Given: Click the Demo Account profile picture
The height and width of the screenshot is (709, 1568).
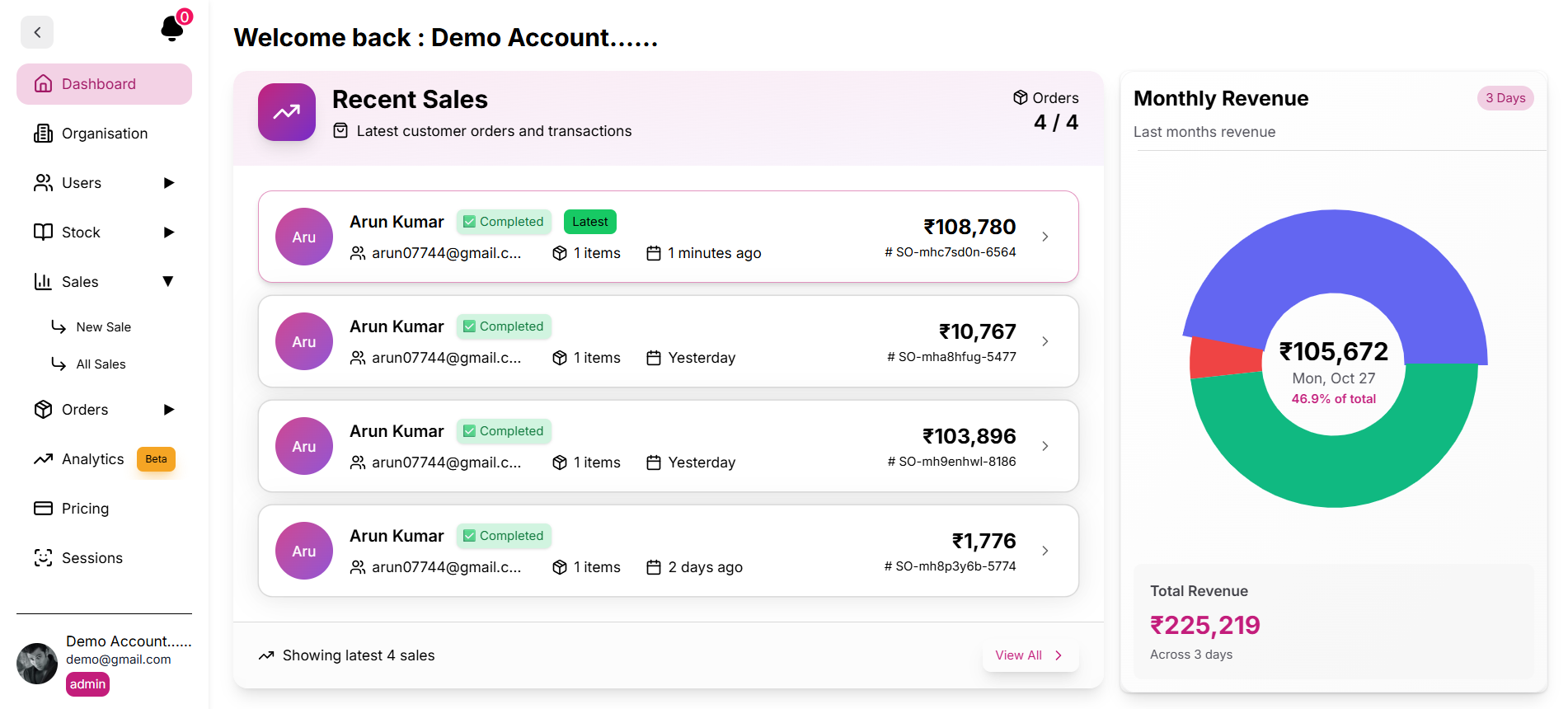Looking at the screenshot, I should click(x=37, y=664).
